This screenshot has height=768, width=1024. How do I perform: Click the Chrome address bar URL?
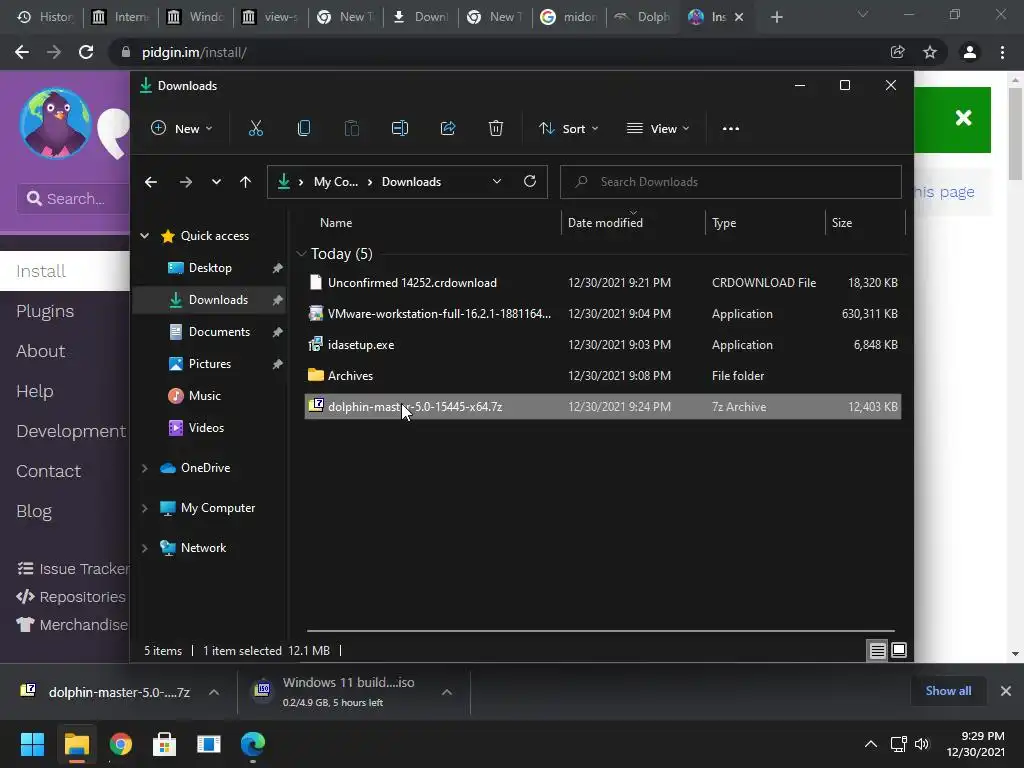[194, 52]
